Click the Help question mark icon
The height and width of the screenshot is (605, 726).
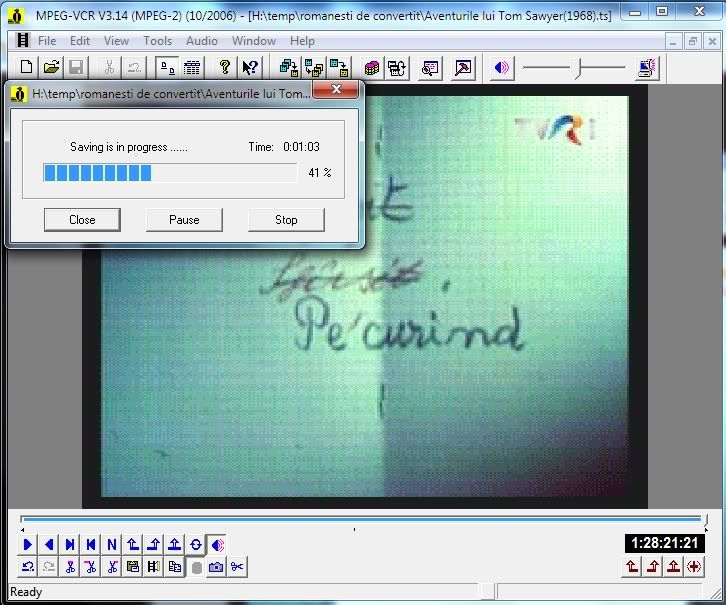pyautogui.click(x=224, y=68)
